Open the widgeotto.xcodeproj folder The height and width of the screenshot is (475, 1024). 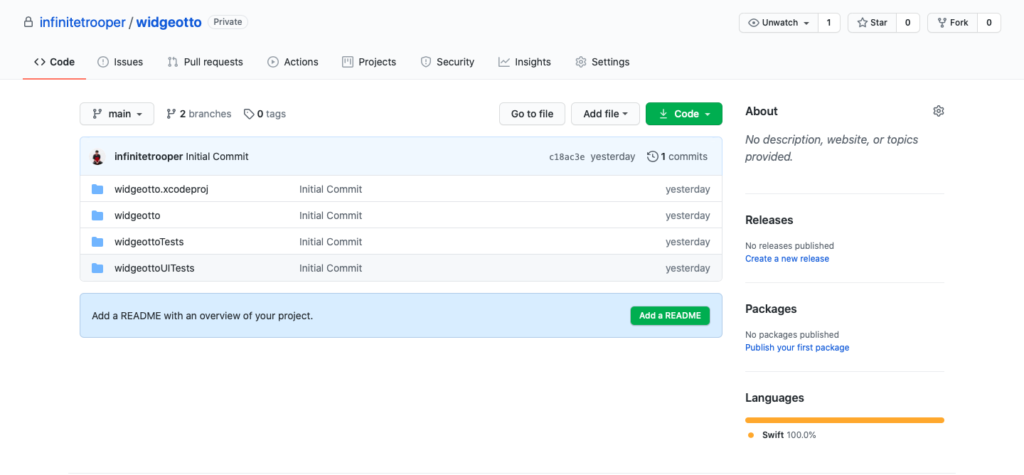161,189
